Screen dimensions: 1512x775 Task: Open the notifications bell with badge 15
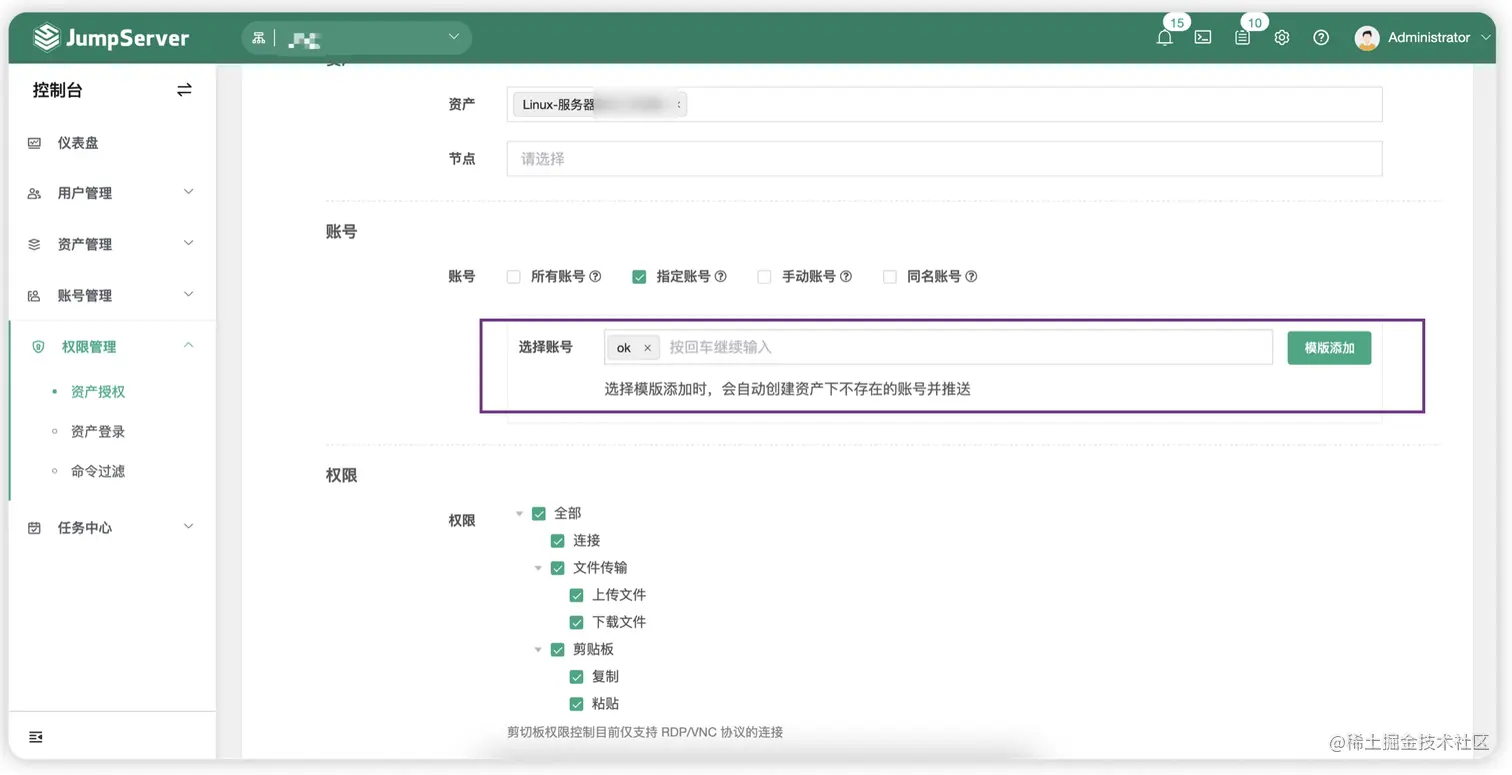1164,37
